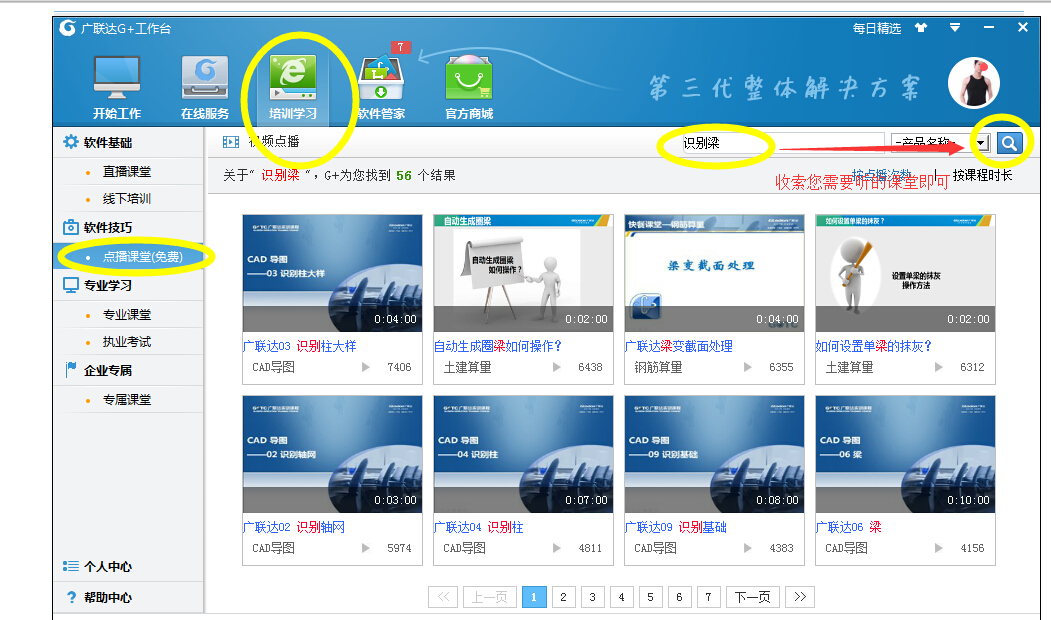This screenshot has width=1051, height=620.
Task: Click the 02 识别轴网 thumbnail
Action: click(x=332, y=454)
